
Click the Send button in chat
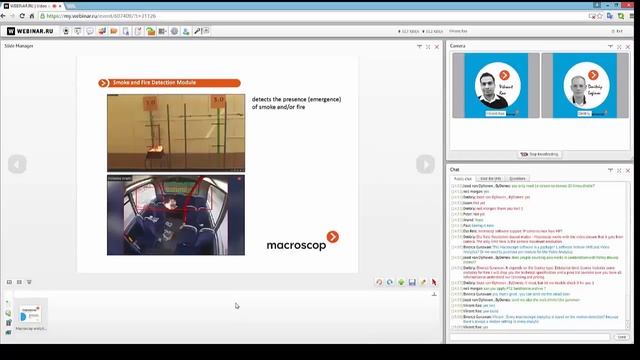tap(622, 337)
